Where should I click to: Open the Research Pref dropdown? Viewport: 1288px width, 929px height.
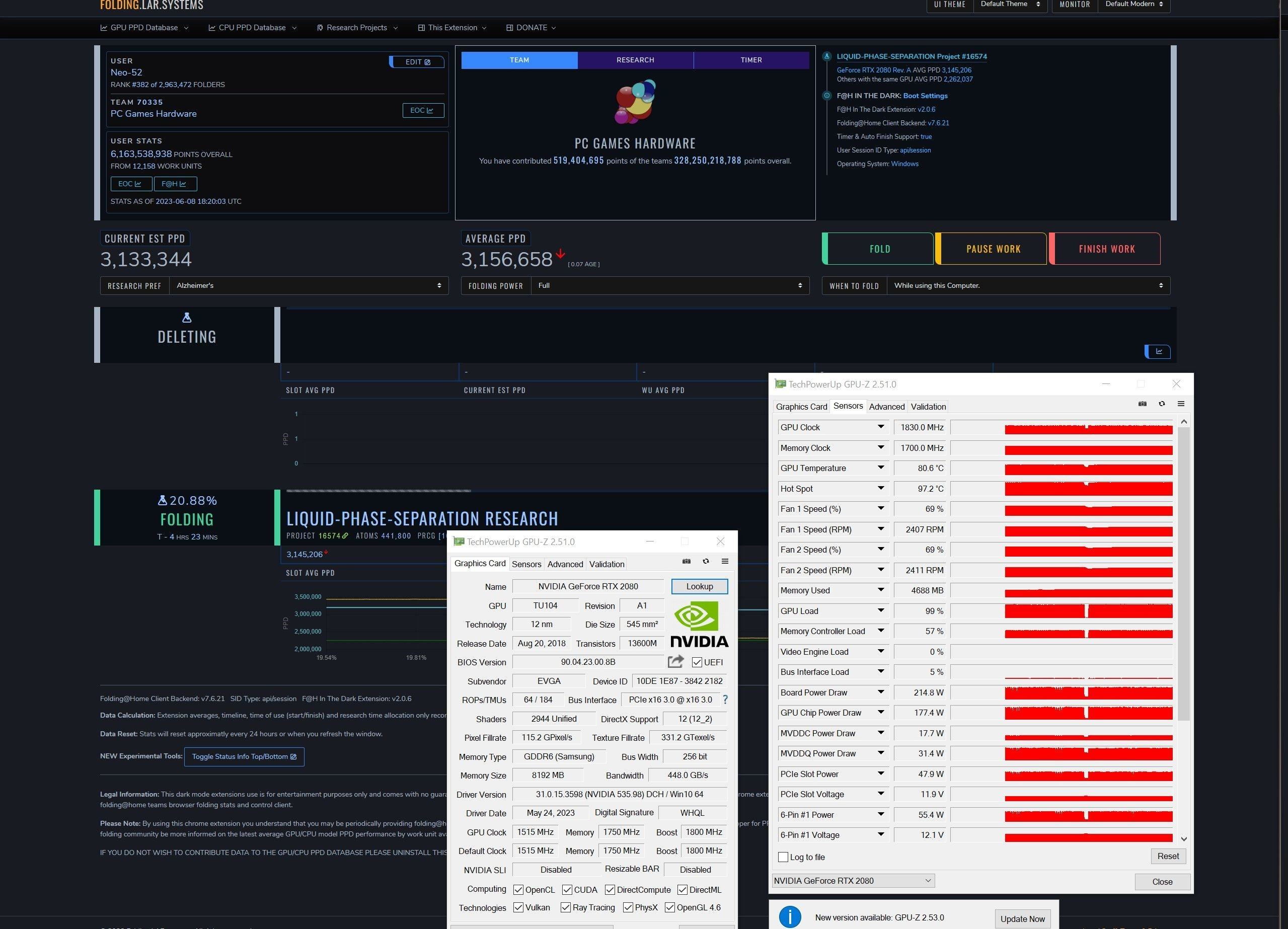(309, 286)
